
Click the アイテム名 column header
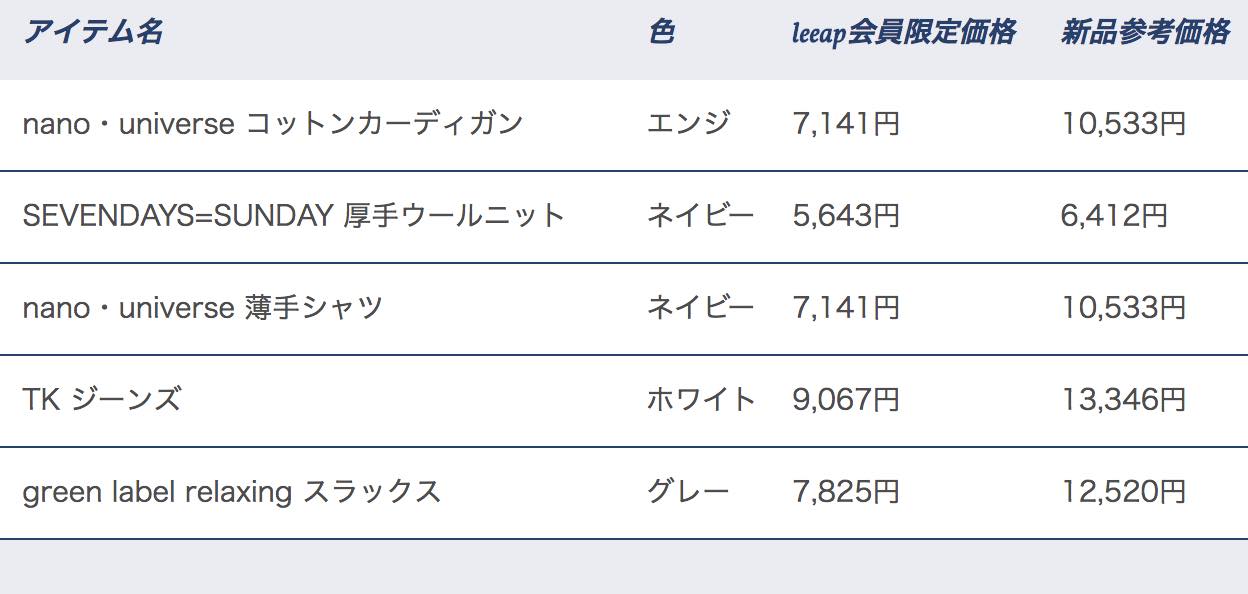click(93, 32)
